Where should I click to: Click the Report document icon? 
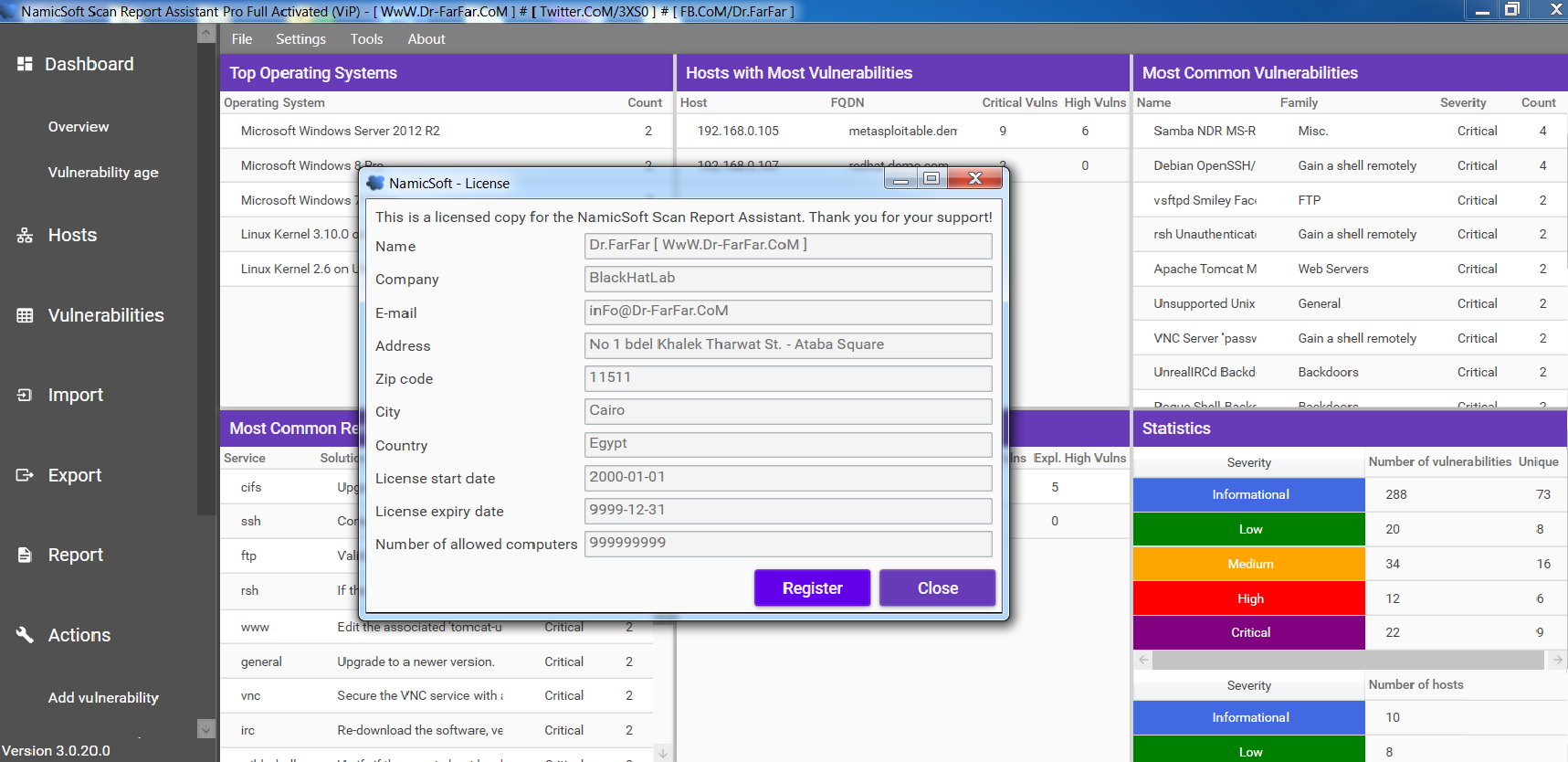pyautogui.click(x=25, y=556)
